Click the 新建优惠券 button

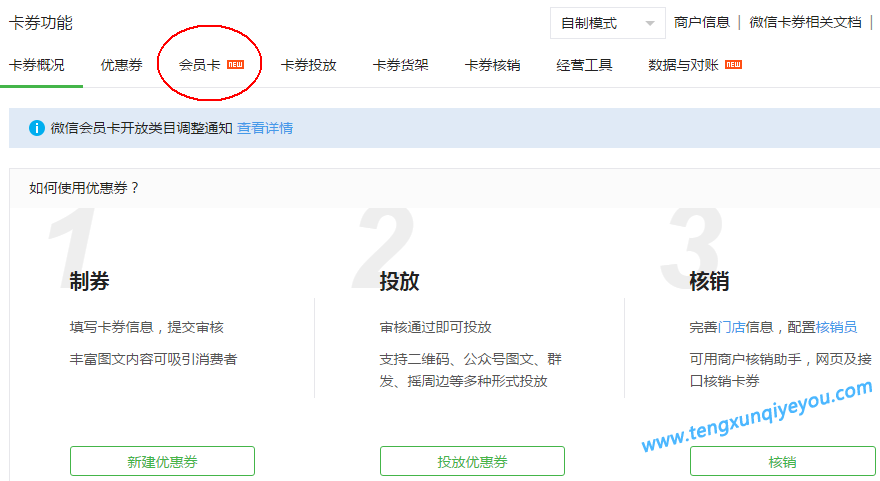point(162,461)
